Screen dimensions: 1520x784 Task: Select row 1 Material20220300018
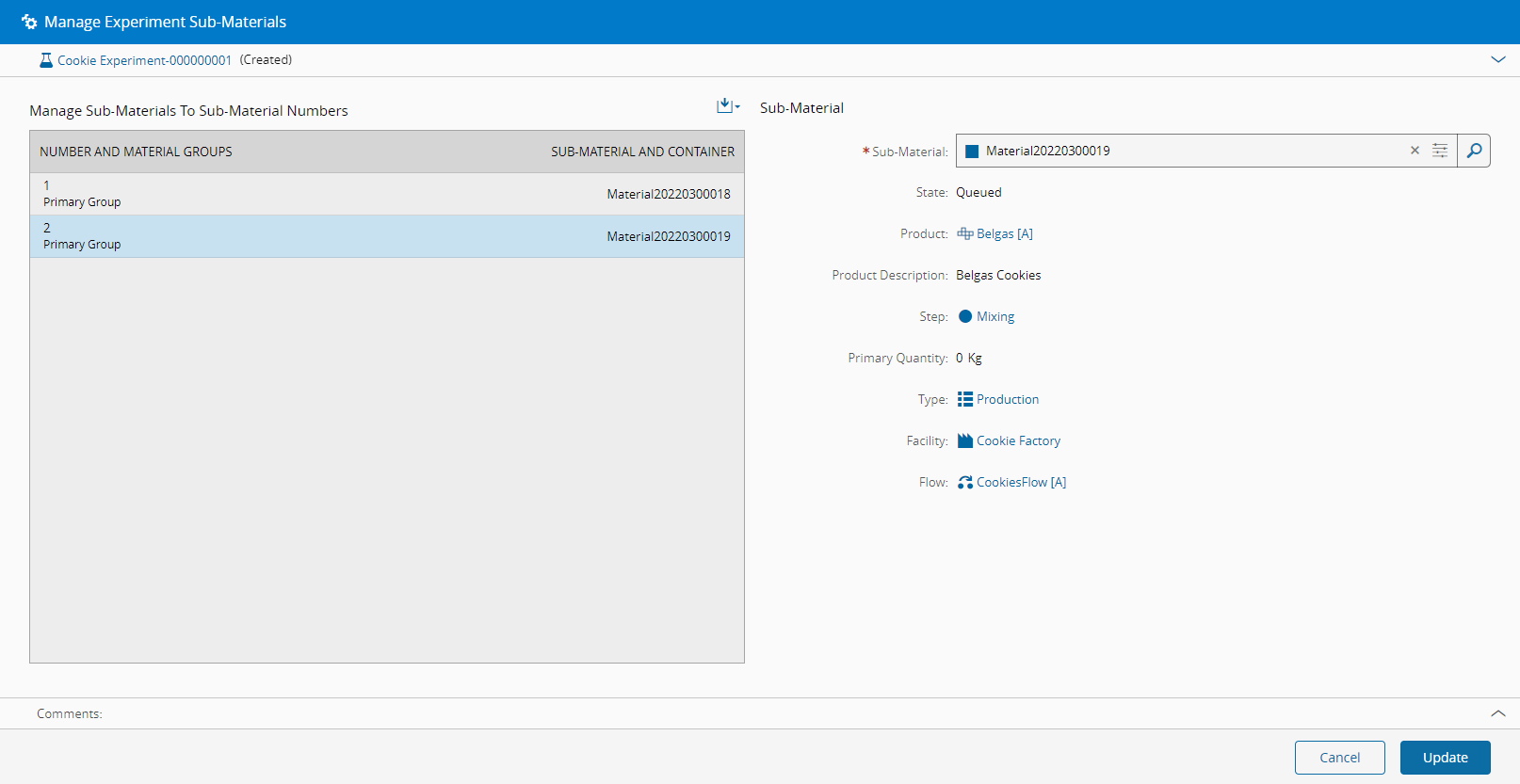click(386, 194)
